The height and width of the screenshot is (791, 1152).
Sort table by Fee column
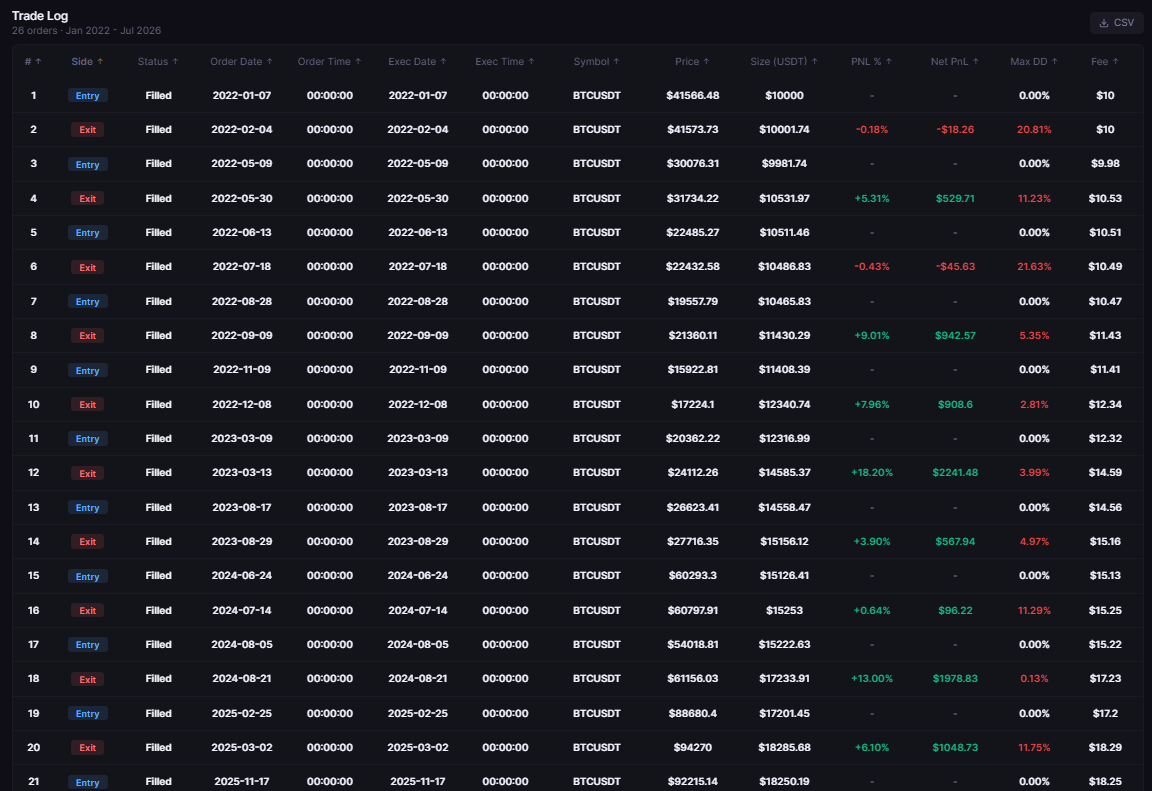click(x=1105, y=62)
